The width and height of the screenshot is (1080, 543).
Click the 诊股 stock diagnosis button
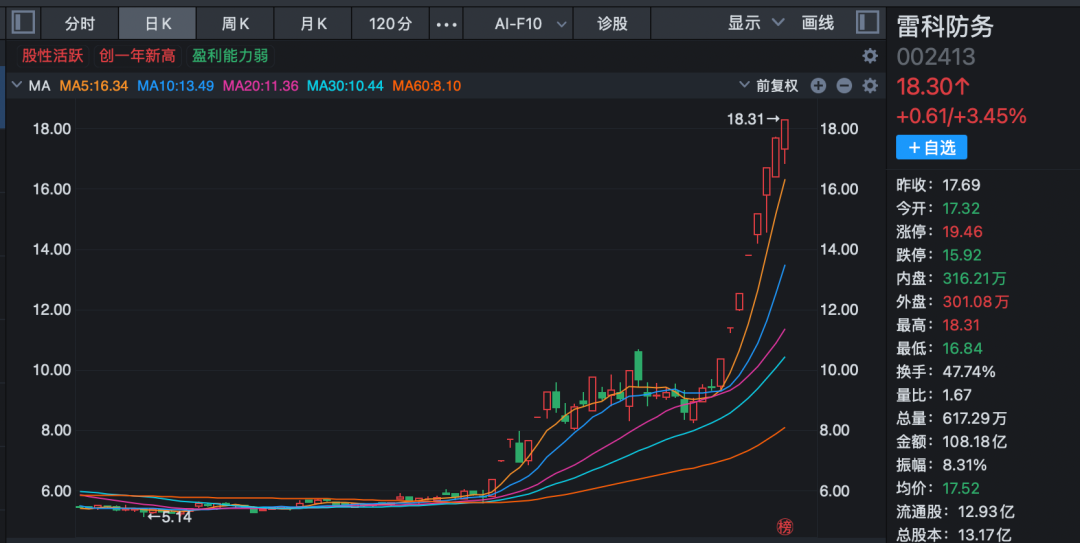tap(613, 23)
